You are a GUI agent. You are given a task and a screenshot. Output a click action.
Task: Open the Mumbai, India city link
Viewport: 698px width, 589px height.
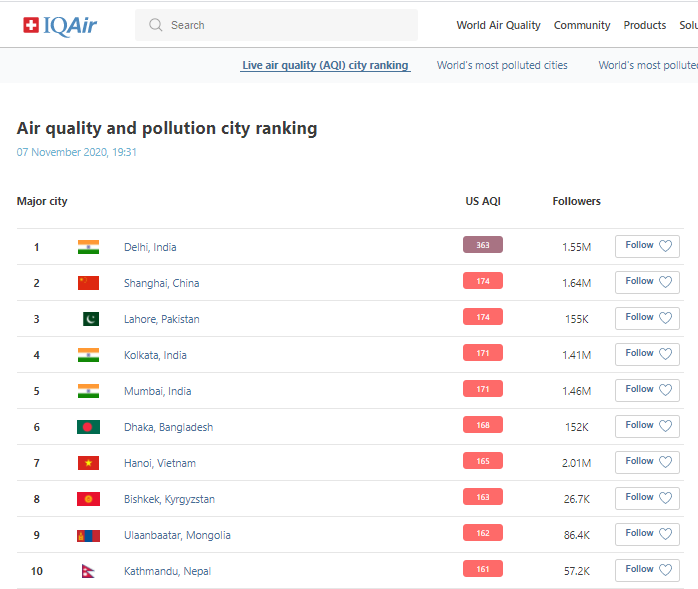[x=157, y=391]
